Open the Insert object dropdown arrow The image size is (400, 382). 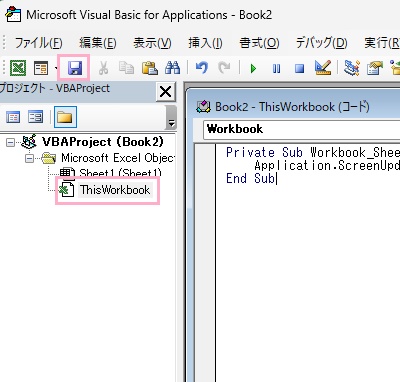(56, 69)
